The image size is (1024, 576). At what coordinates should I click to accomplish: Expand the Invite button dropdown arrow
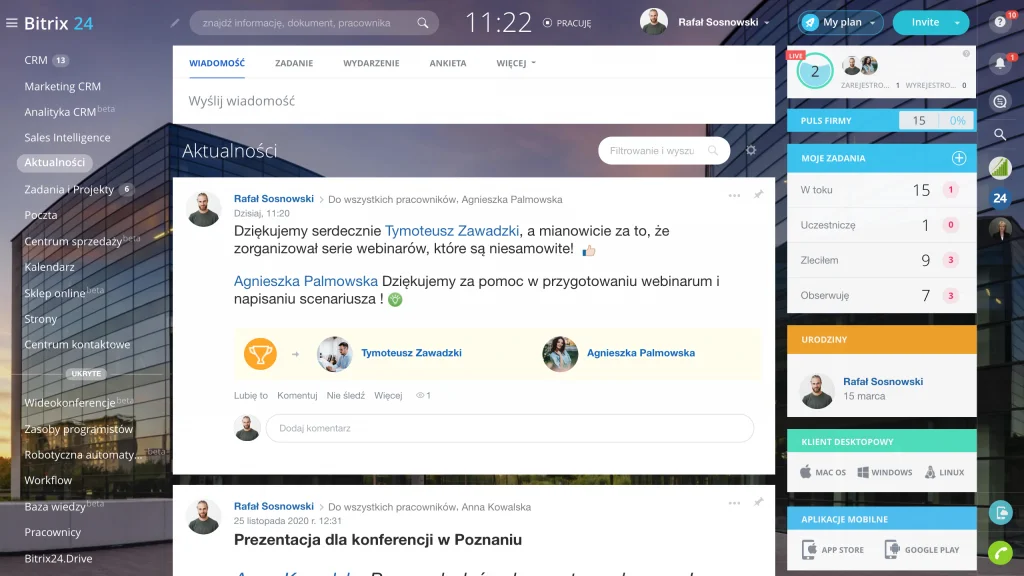(958, 22)
